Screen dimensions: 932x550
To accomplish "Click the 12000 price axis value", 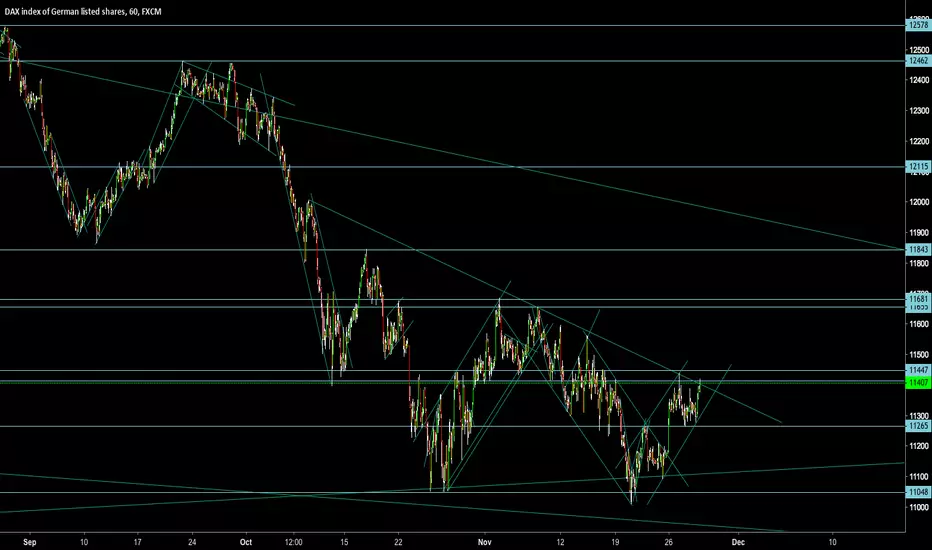I will (918, 202).
